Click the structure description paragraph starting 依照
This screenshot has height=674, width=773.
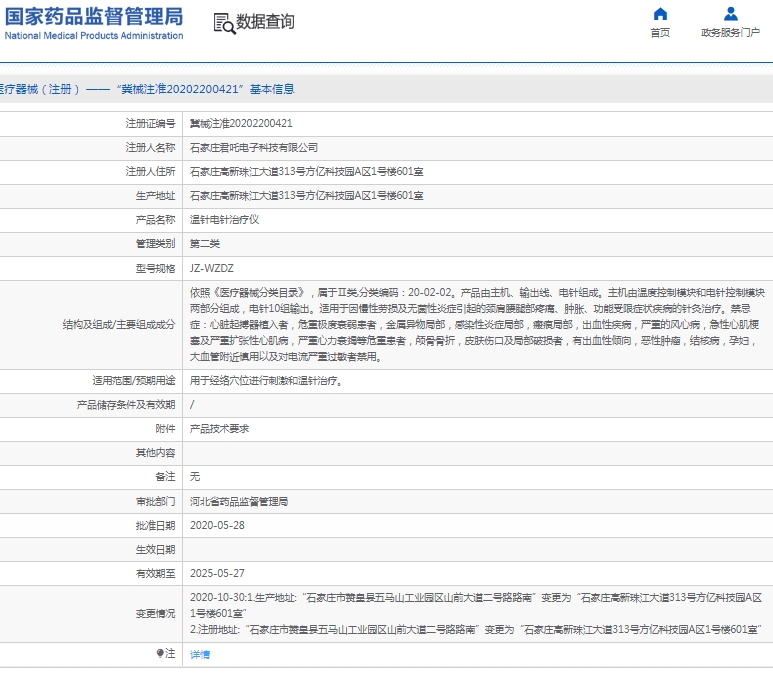coord(477,324)
